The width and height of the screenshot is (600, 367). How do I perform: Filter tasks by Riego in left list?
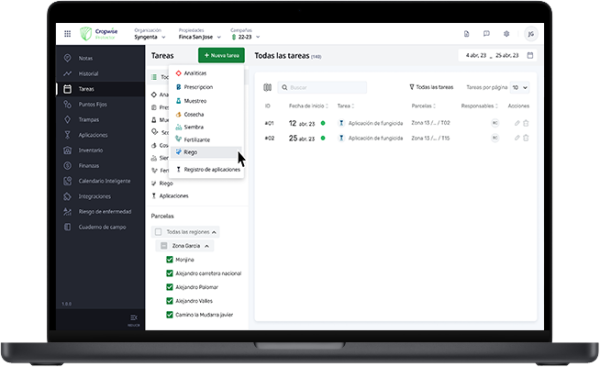162,183
